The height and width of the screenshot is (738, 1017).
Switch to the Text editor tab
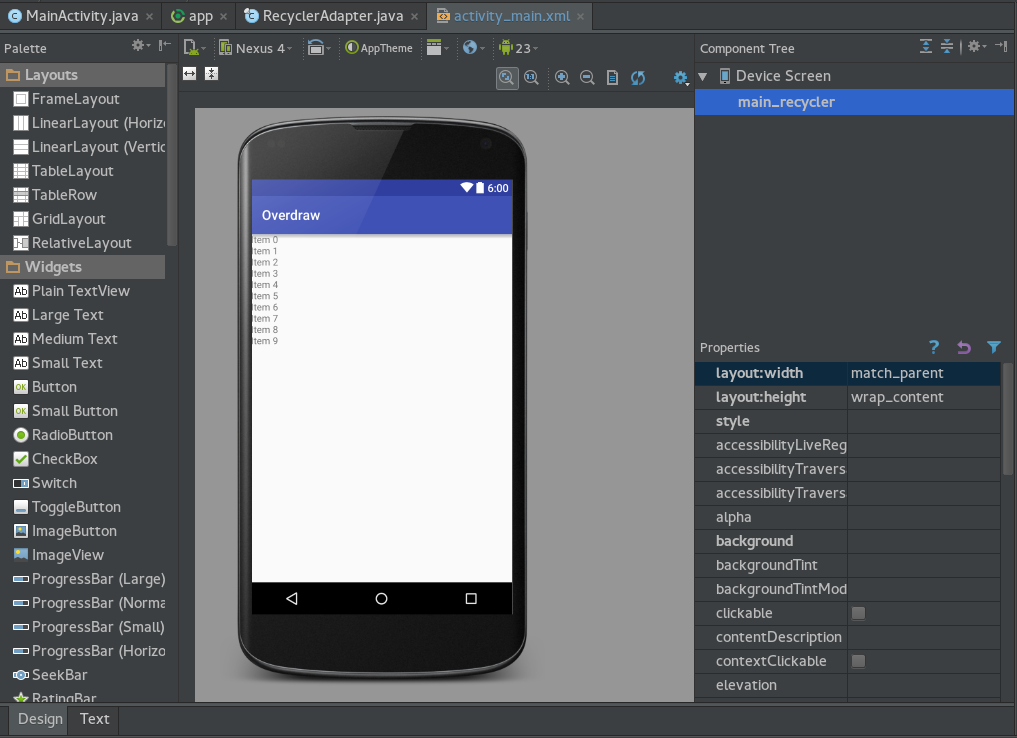pos(93,719)
